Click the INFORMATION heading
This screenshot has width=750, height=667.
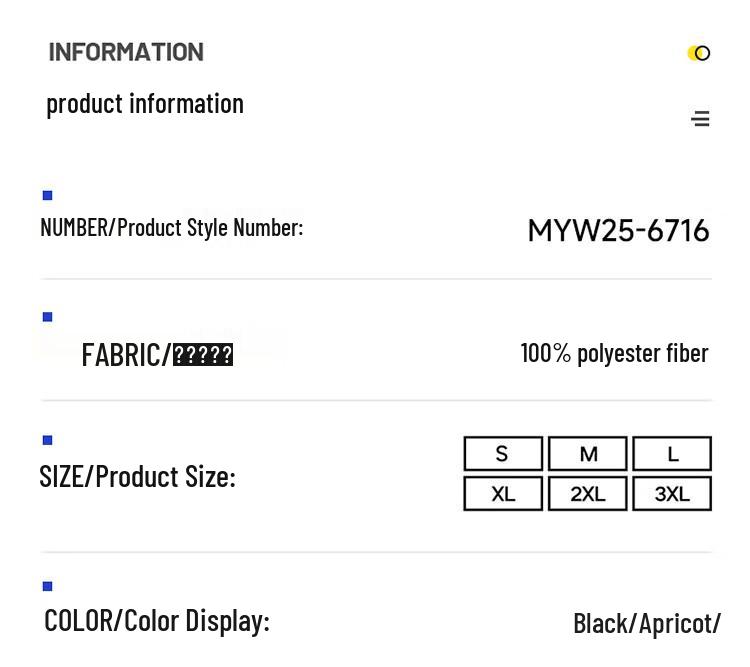[x=126, y=52]
